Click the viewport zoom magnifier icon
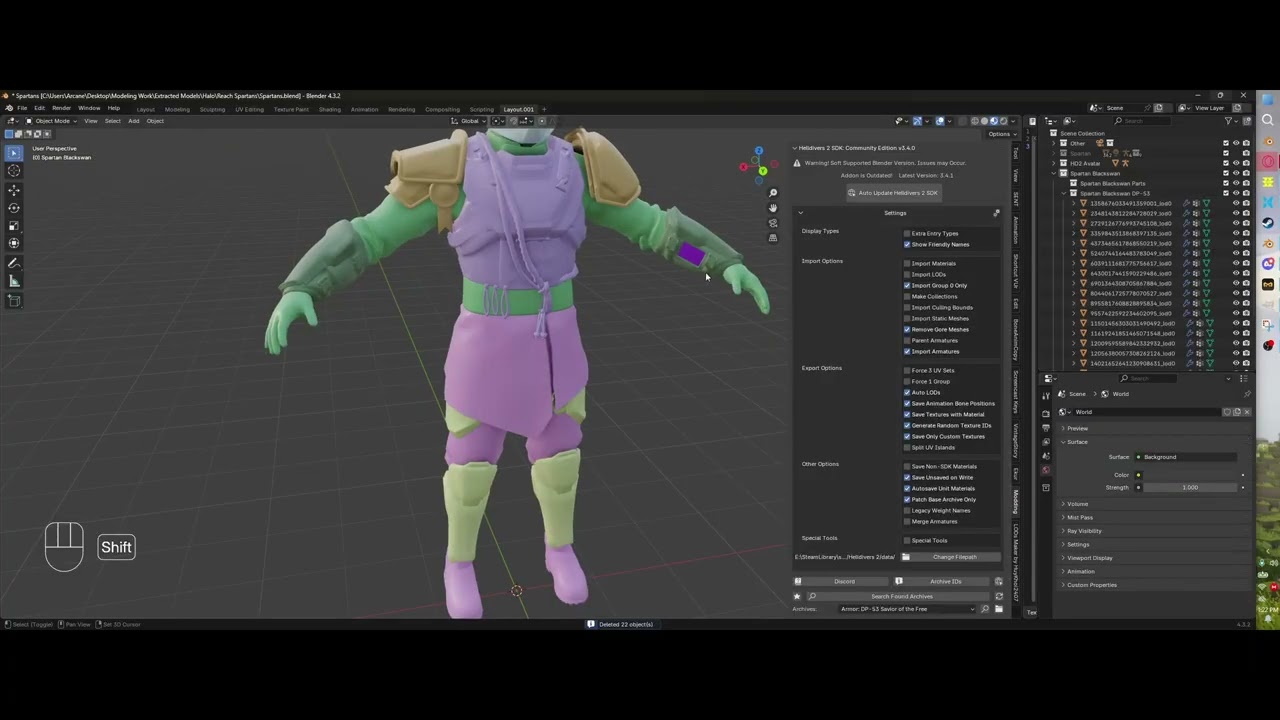Viewport: 1280px width, 720px height. click(x=773, y=193)
